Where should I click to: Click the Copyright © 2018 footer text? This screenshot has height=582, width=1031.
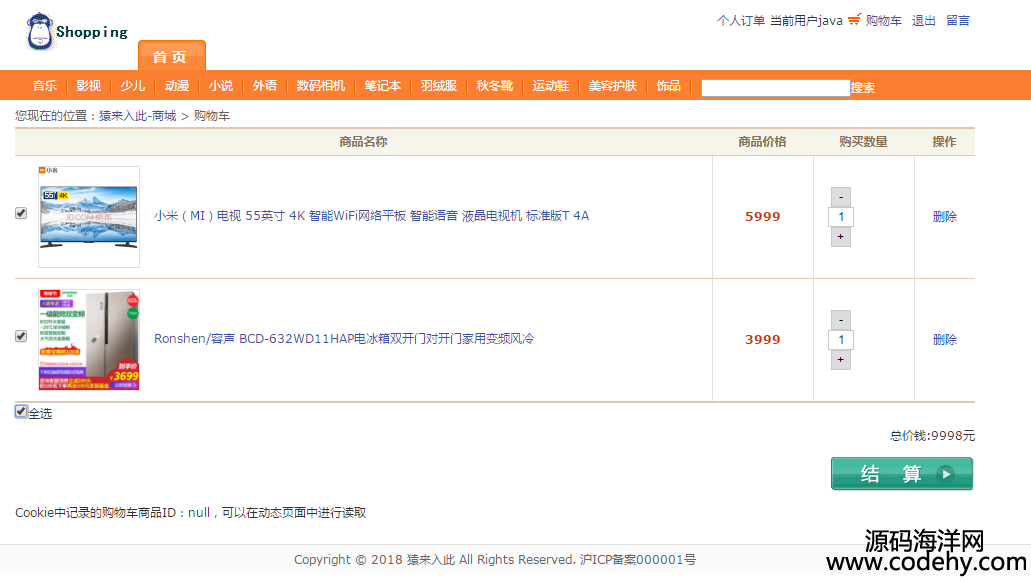[495, 560]
